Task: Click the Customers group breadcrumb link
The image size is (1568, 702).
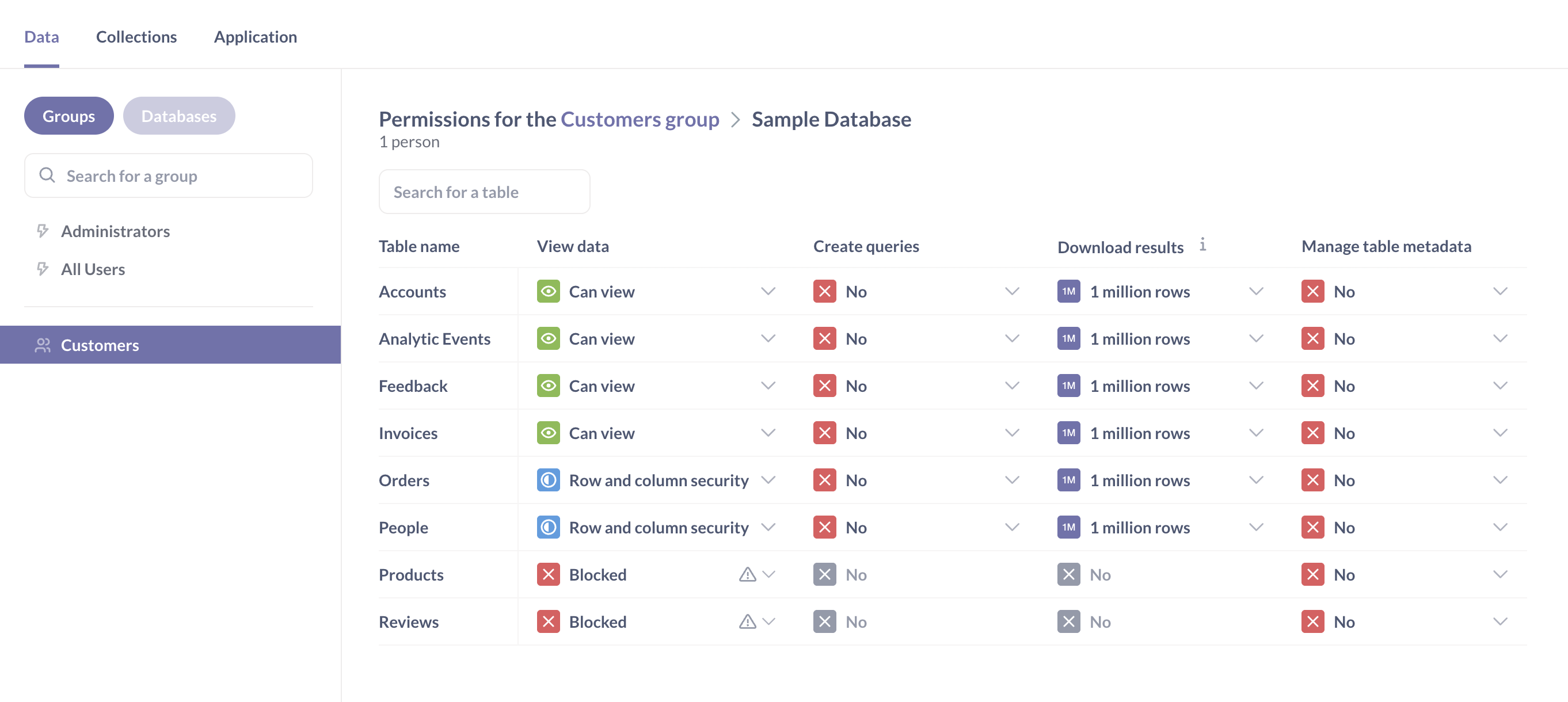Action: [639, 119]
